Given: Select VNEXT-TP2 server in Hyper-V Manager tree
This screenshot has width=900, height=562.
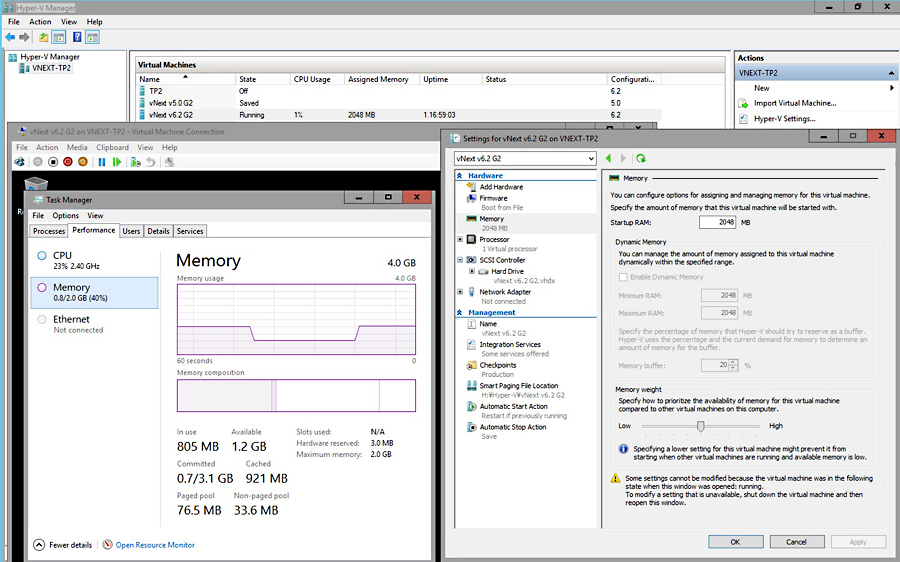Looking at the screenshot, I should [51, 68].
